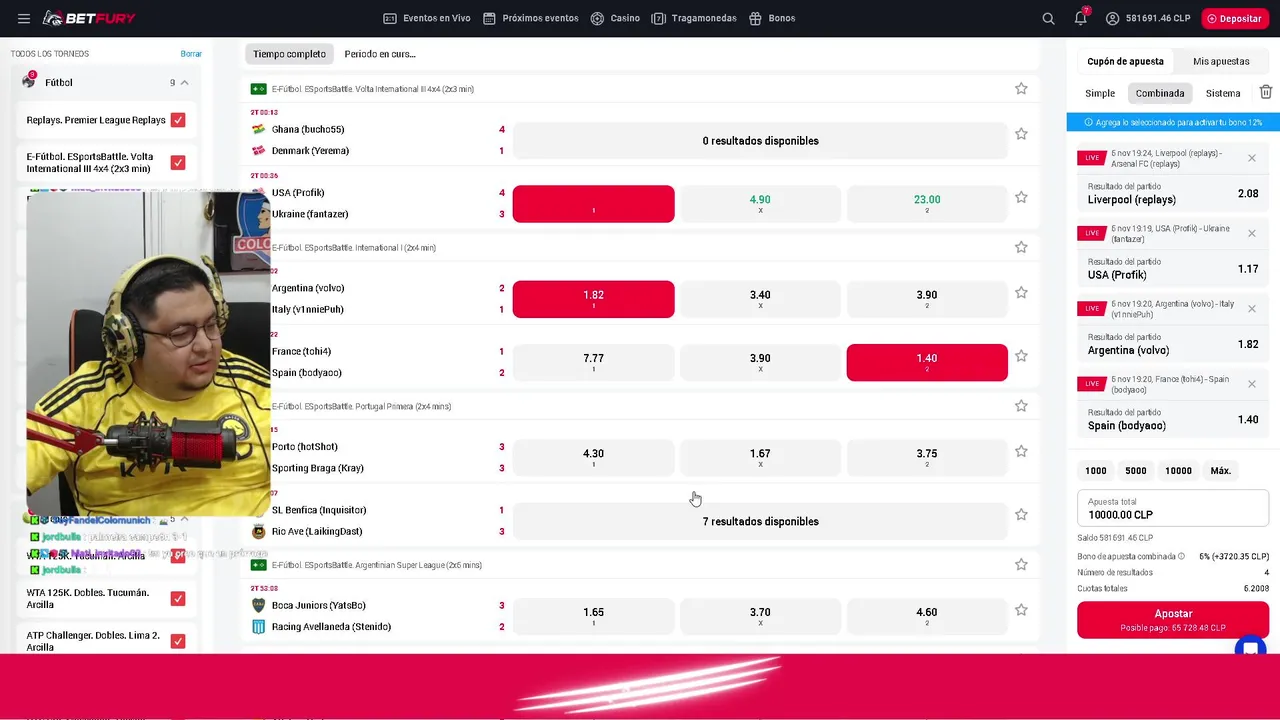Click the Apuesta total input field
This screenshot has width=1280, height=720.
[x=1173, y=508]
